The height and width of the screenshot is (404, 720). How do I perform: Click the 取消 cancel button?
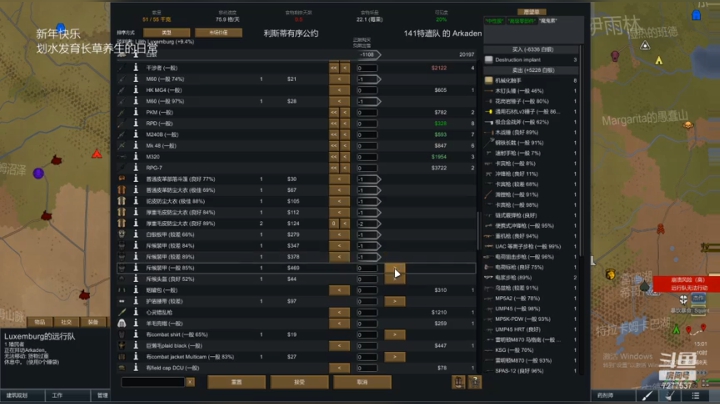click(x=362, y=382)
